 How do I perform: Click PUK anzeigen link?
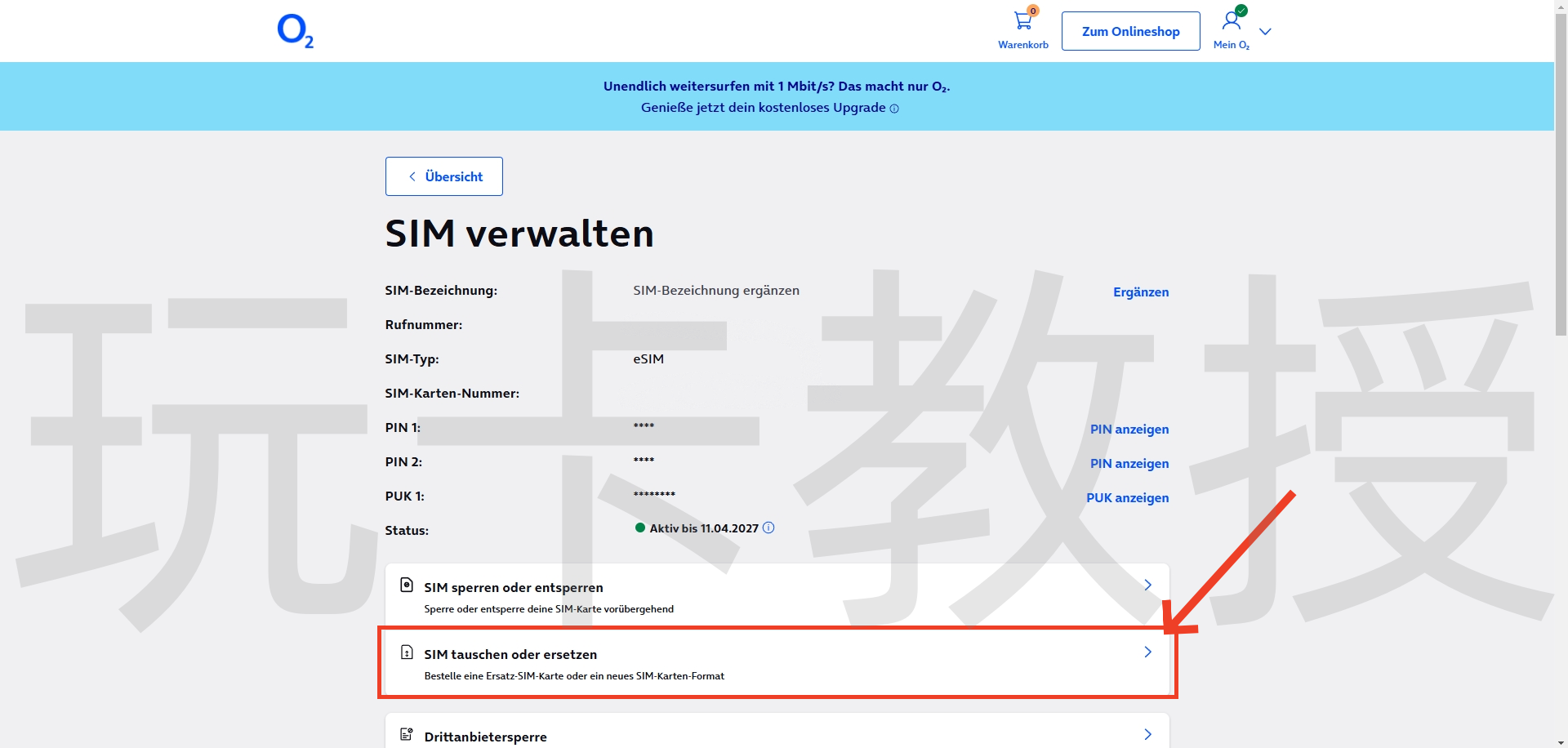(1128, 498)
